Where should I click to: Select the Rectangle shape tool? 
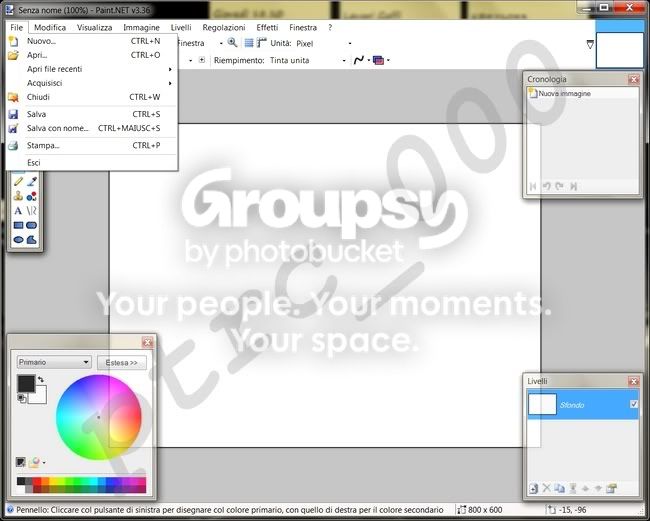pyautogui.click(x=18, y=225)
